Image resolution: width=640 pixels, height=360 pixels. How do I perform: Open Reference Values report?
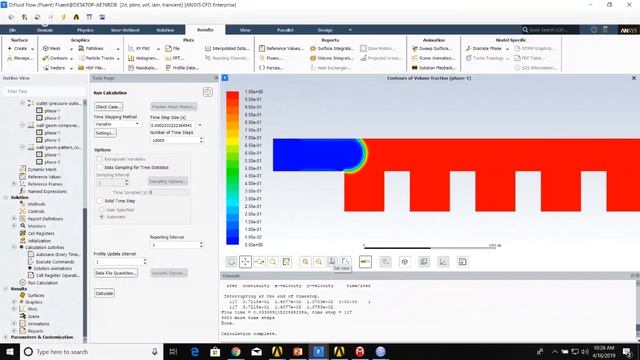(281, 48)
